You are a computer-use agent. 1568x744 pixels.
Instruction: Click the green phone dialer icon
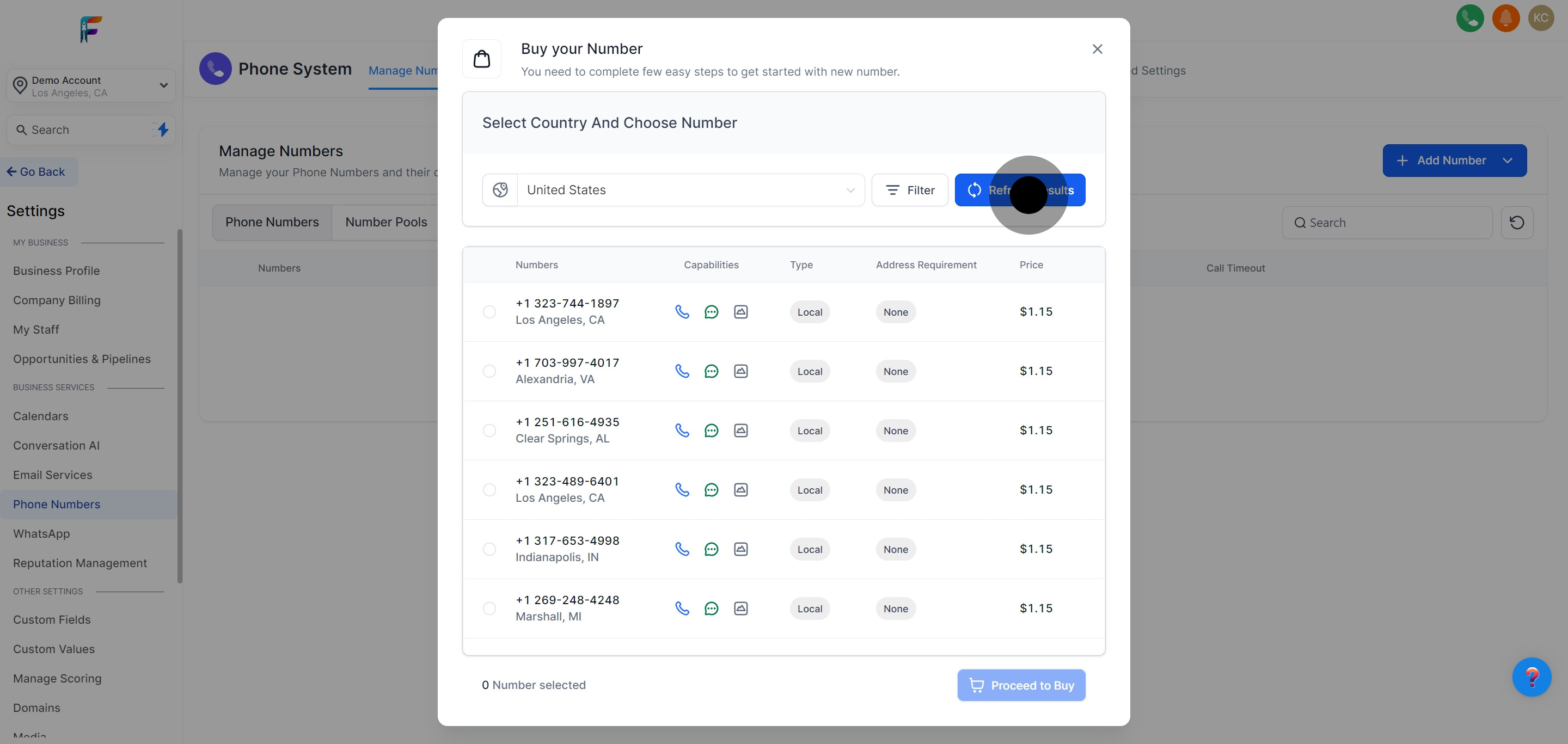[1469, 19]
